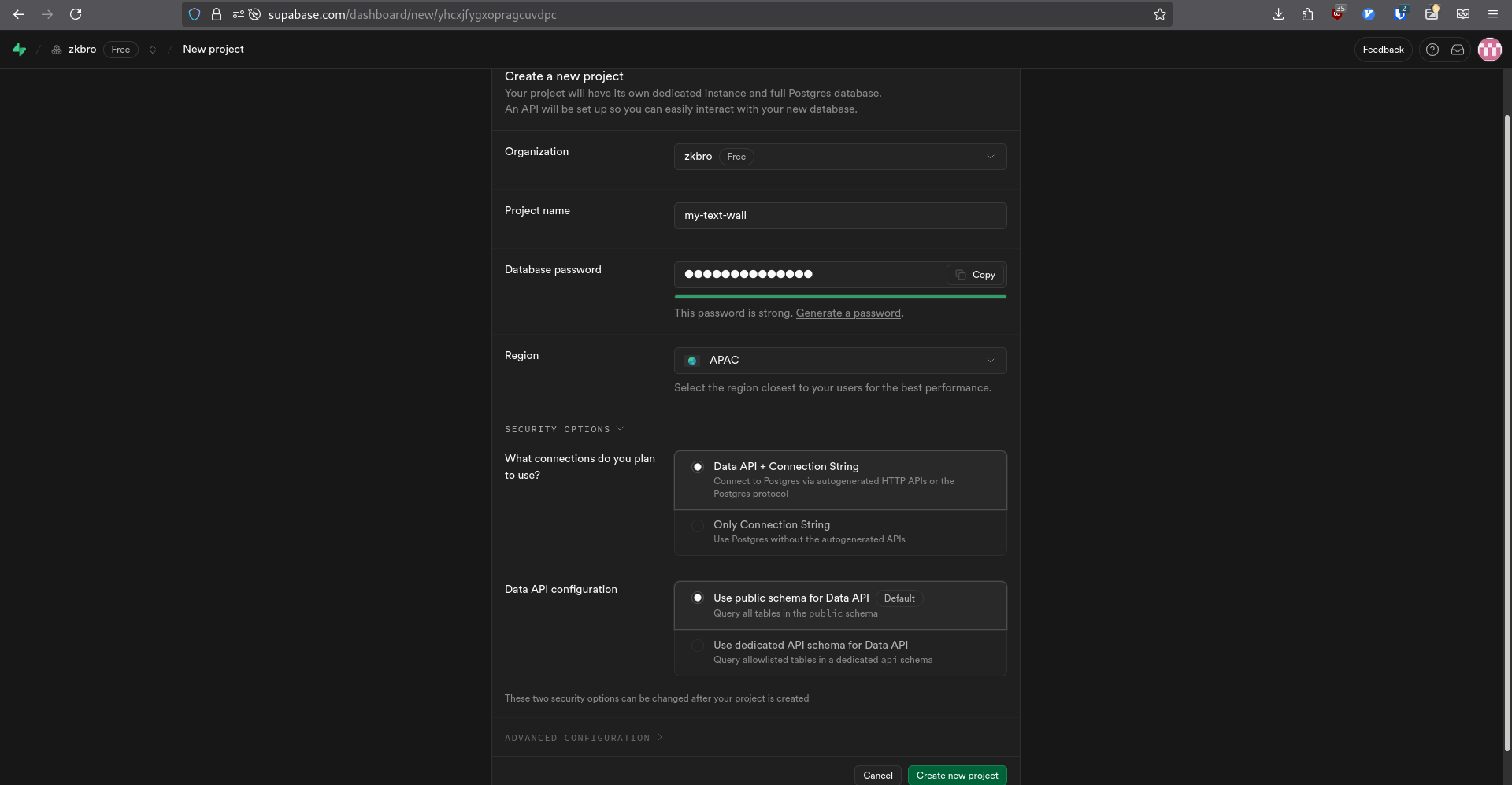Open the help question mark icon
The width and height of the screenshot is (1512, 785).
point(1432,50)
